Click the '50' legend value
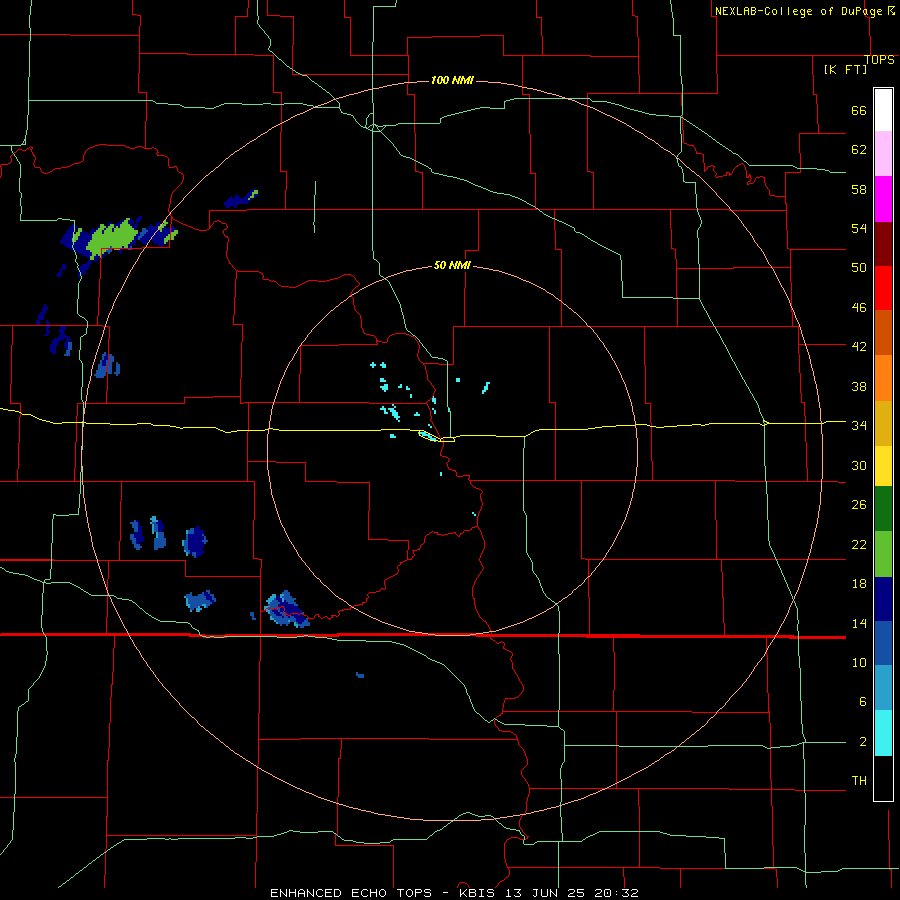Screen dimensions: 900x900 (x=859, y=267)
